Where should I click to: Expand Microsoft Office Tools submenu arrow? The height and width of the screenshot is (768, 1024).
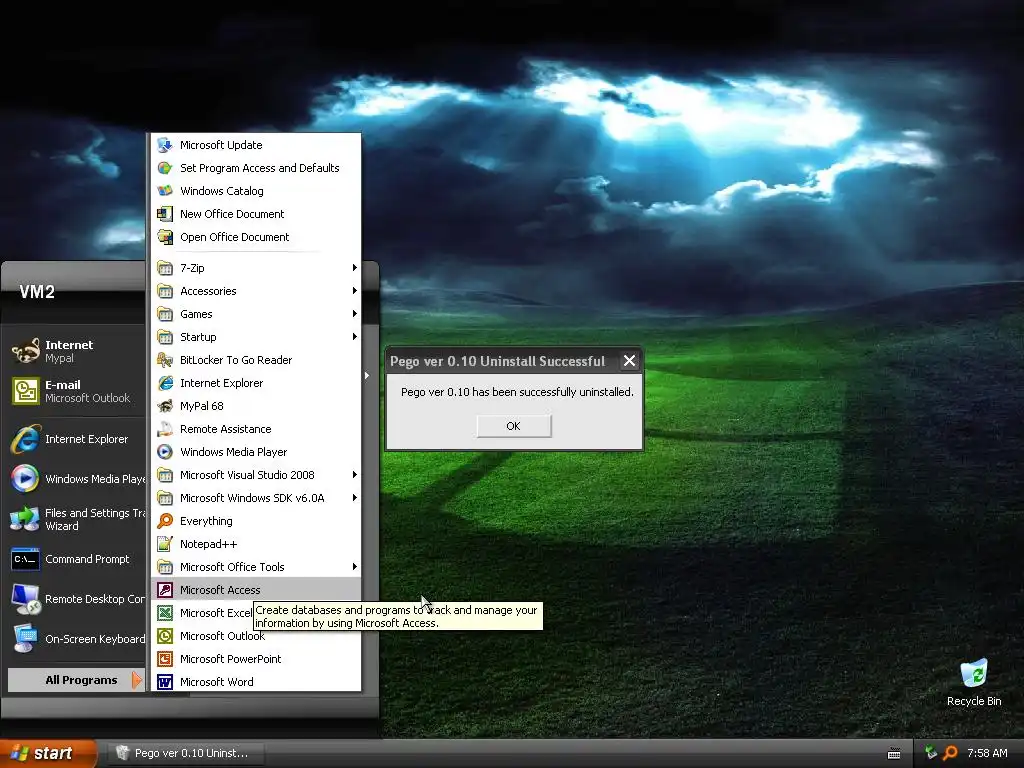point(354,567)
